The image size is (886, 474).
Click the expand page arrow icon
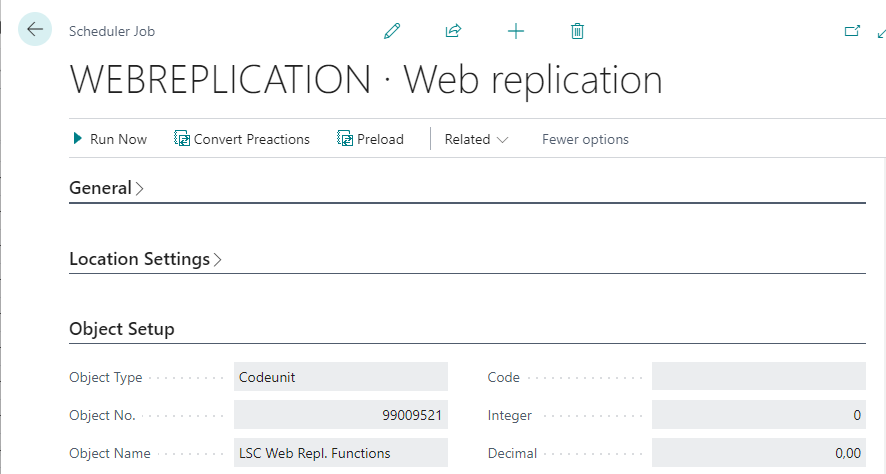tap(881, 31)
